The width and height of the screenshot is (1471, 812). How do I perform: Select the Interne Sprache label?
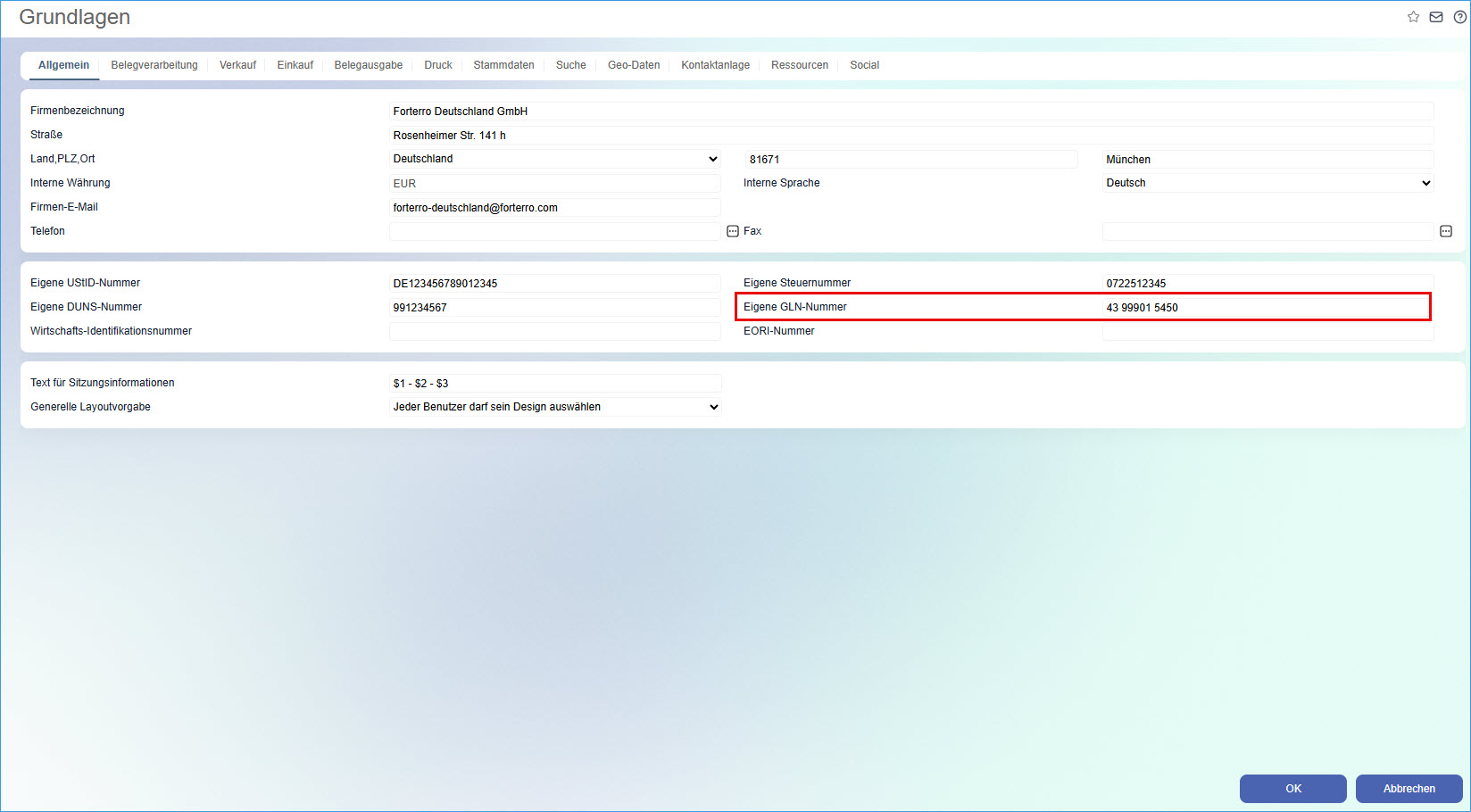coord(781,183)
